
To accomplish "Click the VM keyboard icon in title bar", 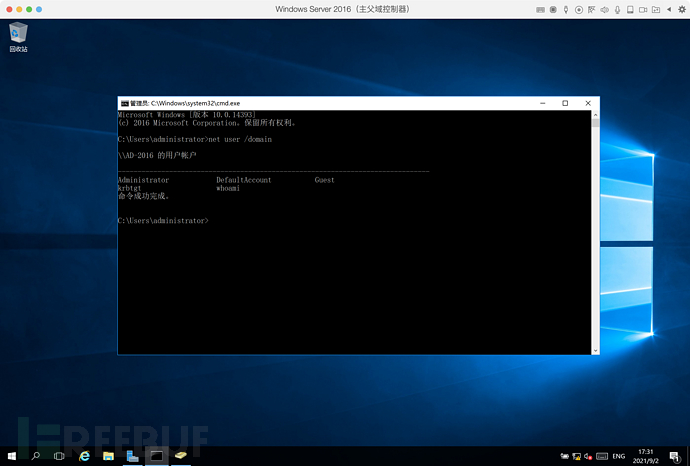I will point(540,10).
